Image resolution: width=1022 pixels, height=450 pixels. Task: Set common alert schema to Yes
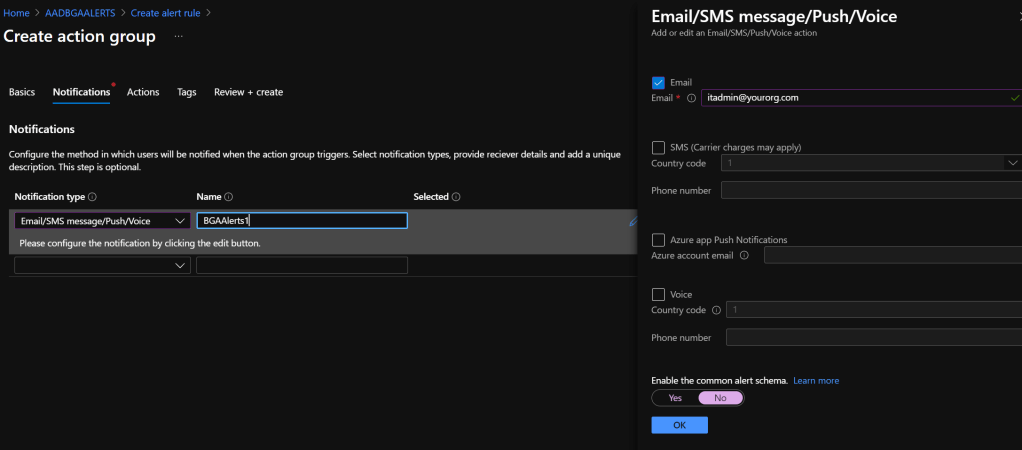[675, 398]
